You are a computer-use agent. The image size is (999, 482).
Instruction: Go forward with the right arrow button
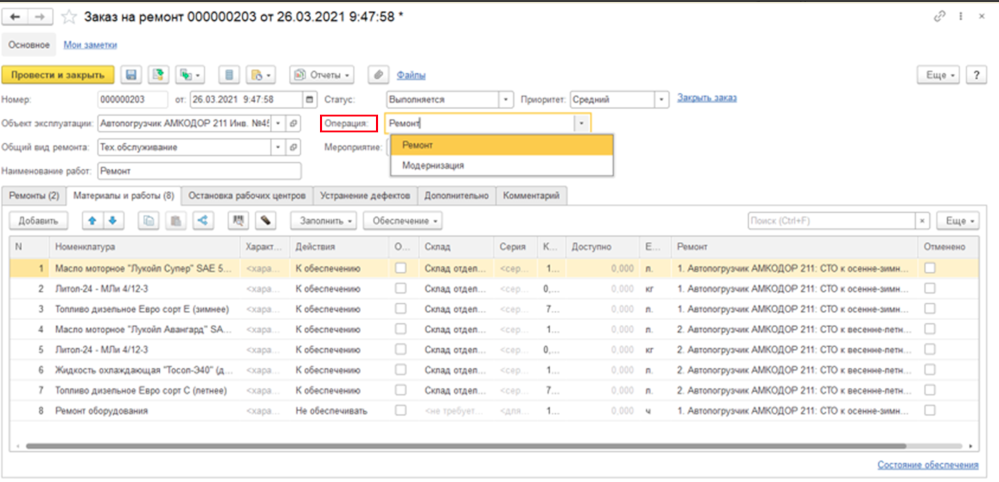coord(40,17)
